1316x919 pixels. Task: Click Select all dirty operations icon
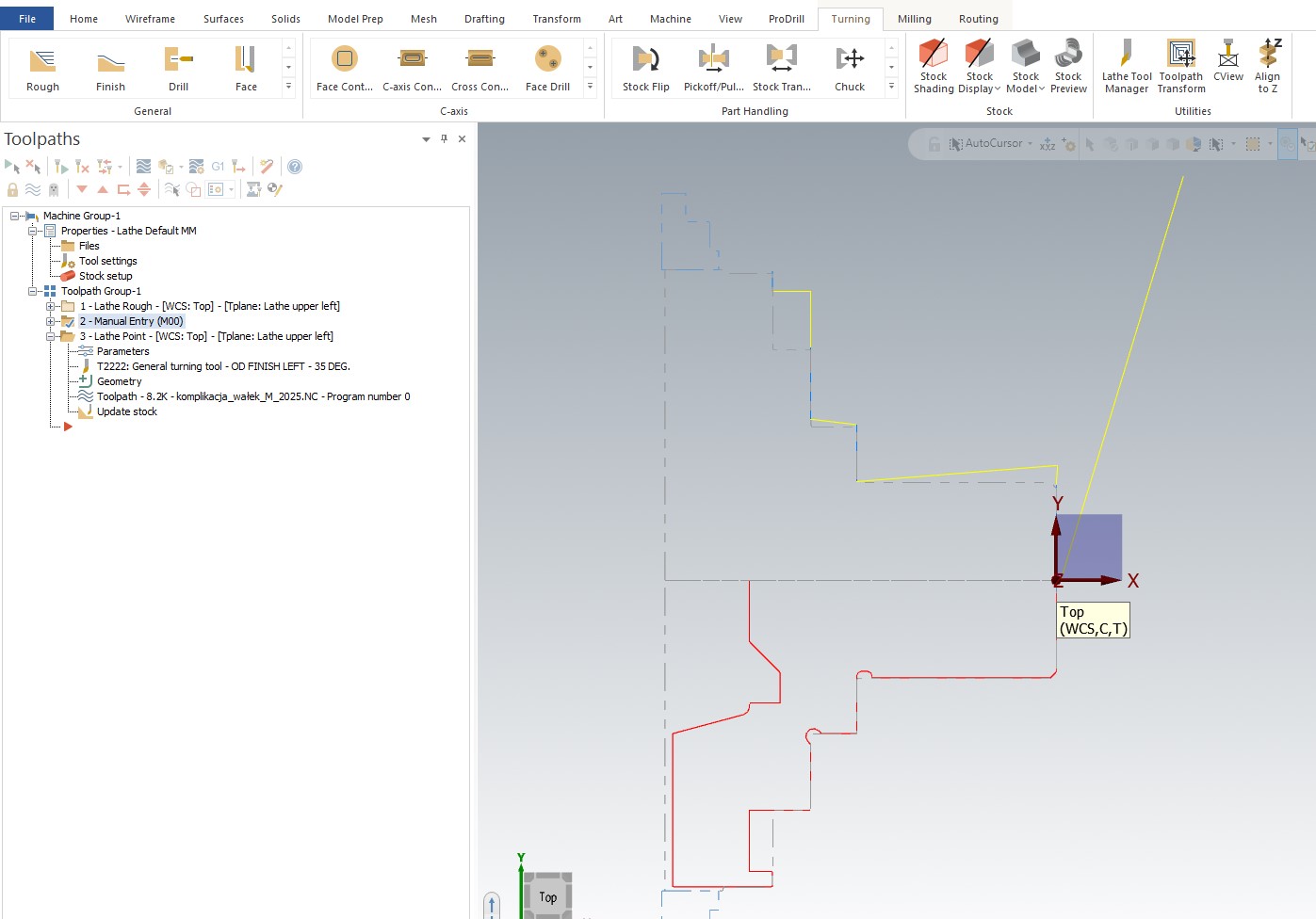(33, 167)
